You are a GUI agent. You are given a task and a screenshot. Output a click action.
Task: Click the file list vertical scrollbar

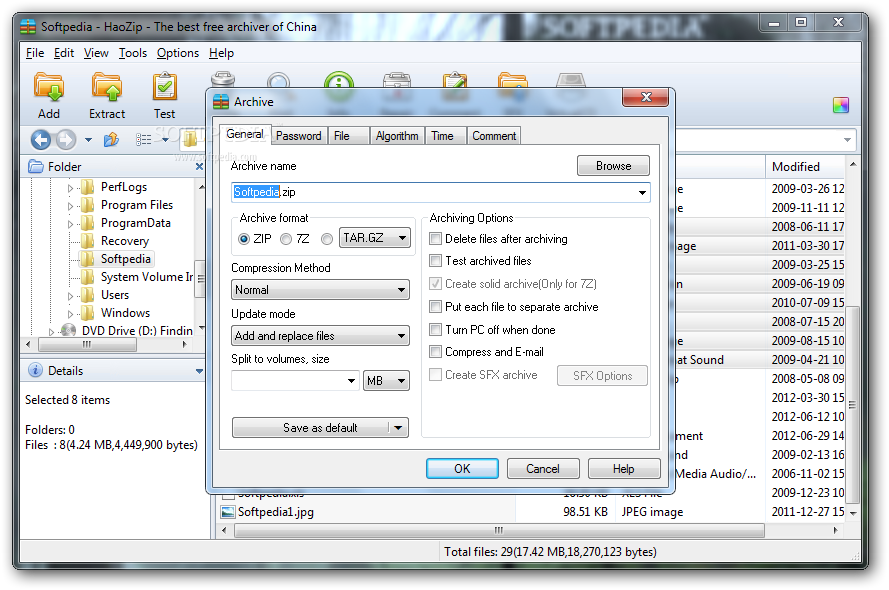click(x=852, y=405)
